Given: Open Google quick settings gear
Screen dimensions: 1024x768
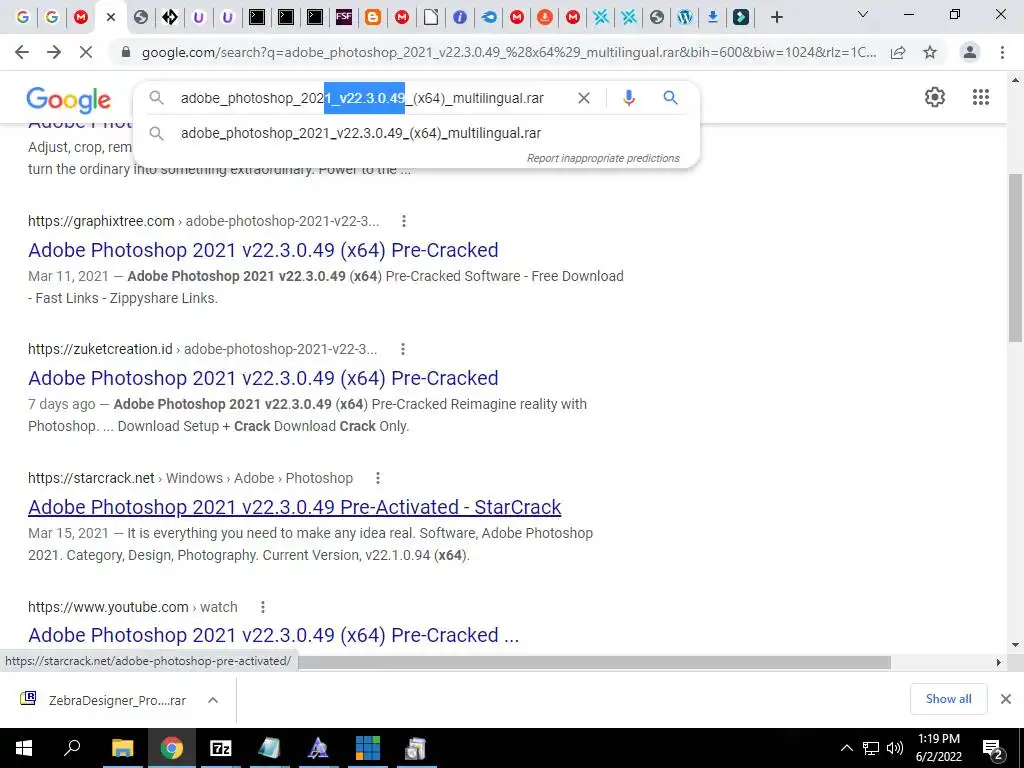Looking at the screenshot, I should coord(935,97).
